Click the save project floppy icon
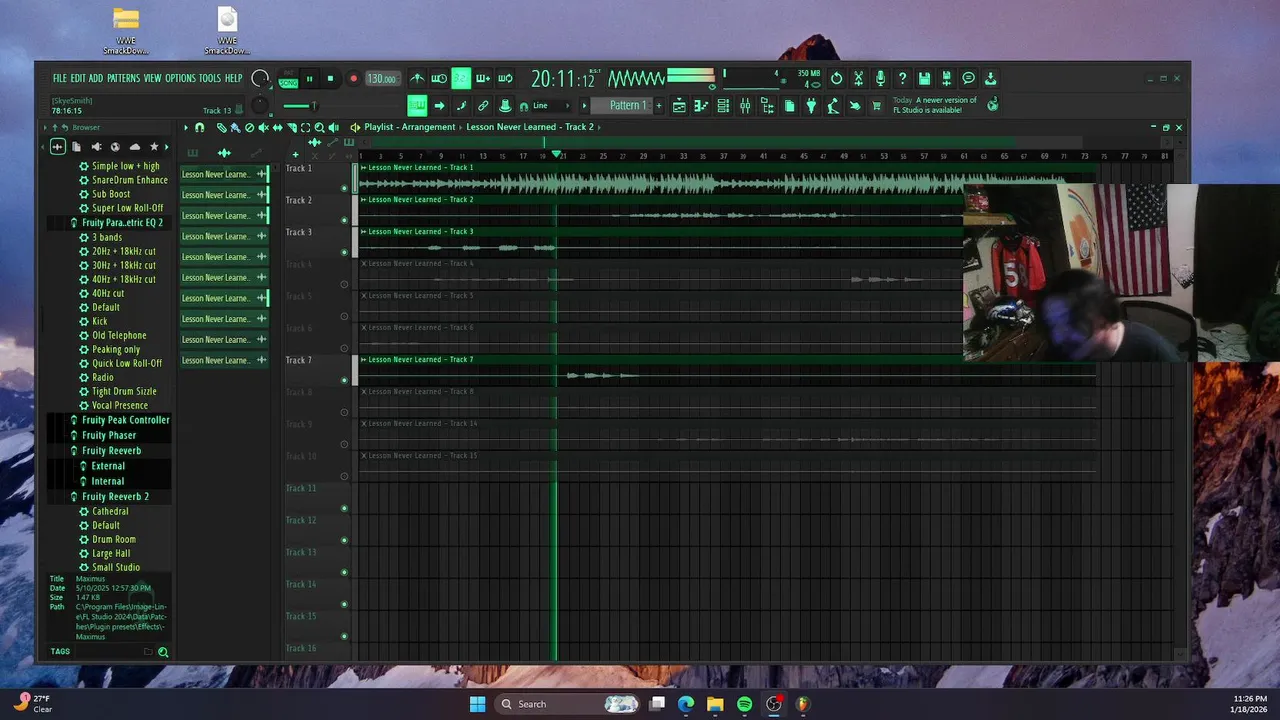The width and height of the screenshot is (1280, 720). (x=924, y=78)
